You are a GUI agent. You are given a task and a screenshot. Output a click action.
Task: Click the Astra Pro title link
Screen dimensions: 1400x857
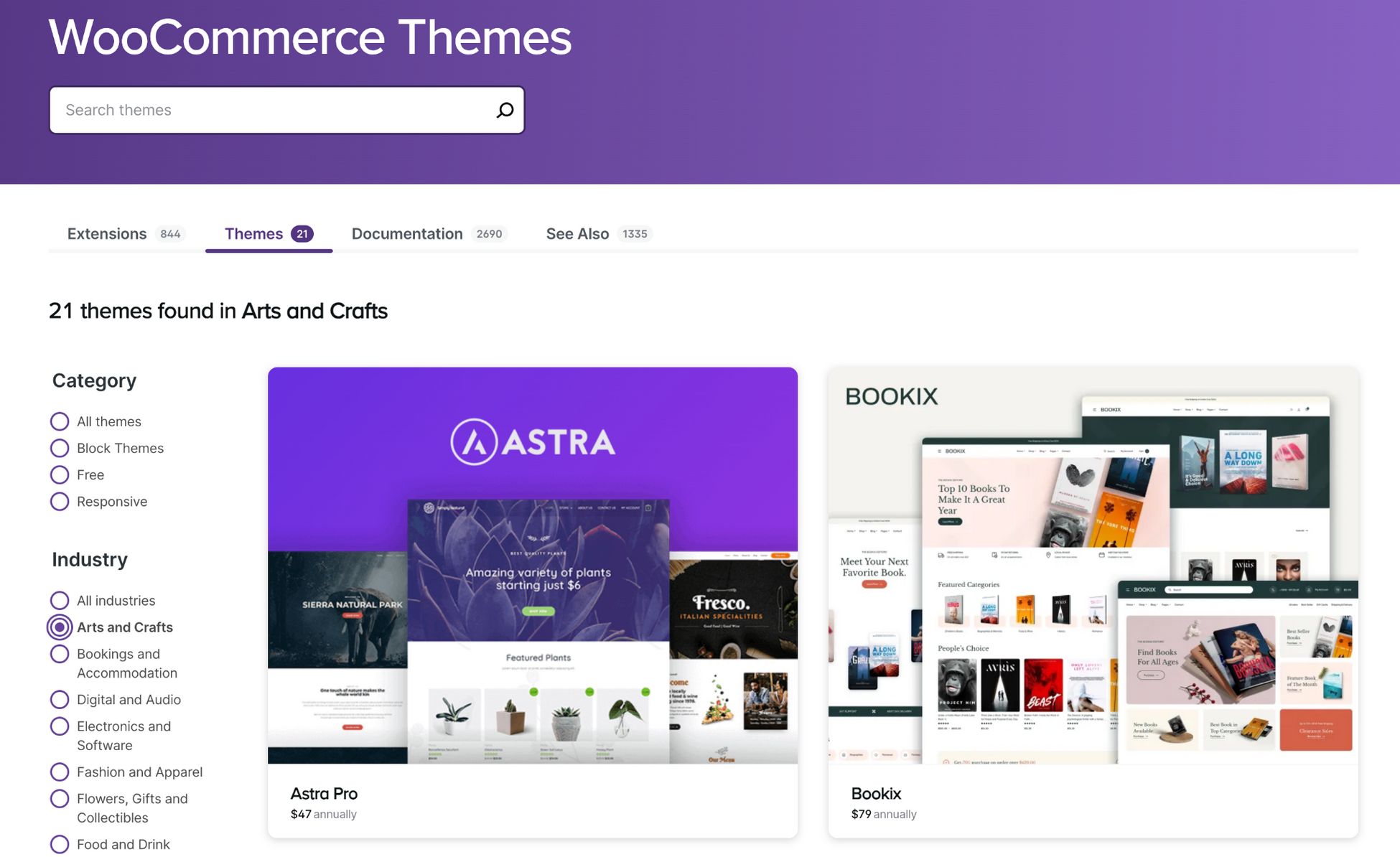pos(324,793)
